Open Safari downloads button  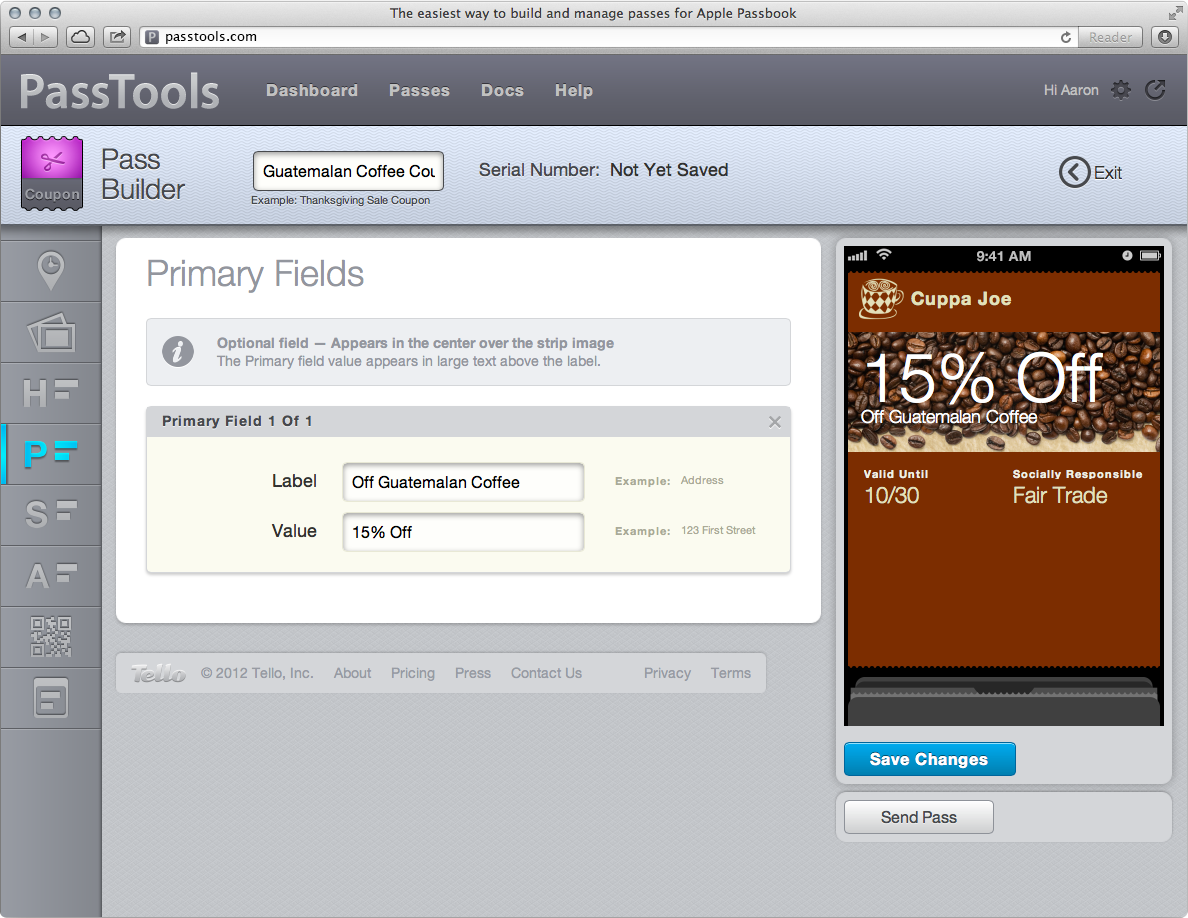pos(1165,36)
